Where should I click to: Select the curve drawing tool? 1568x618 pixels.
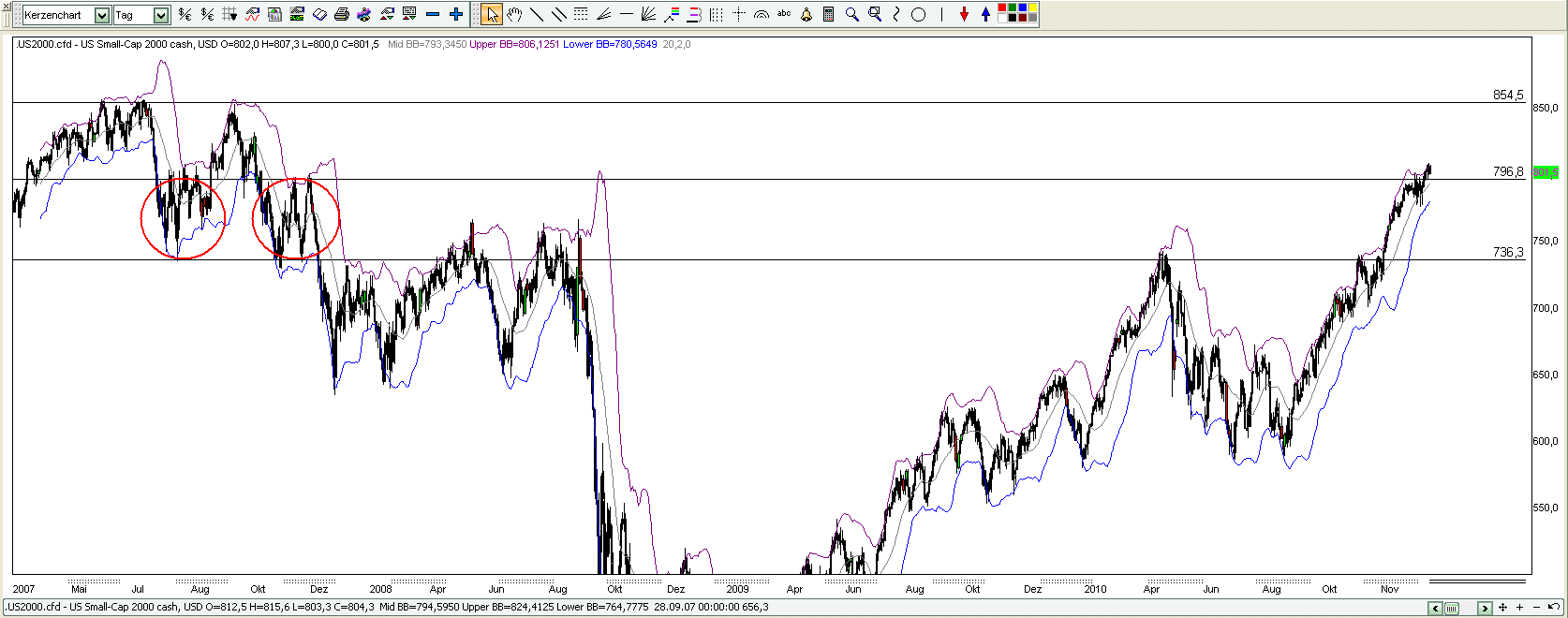(x=896, y=14)
